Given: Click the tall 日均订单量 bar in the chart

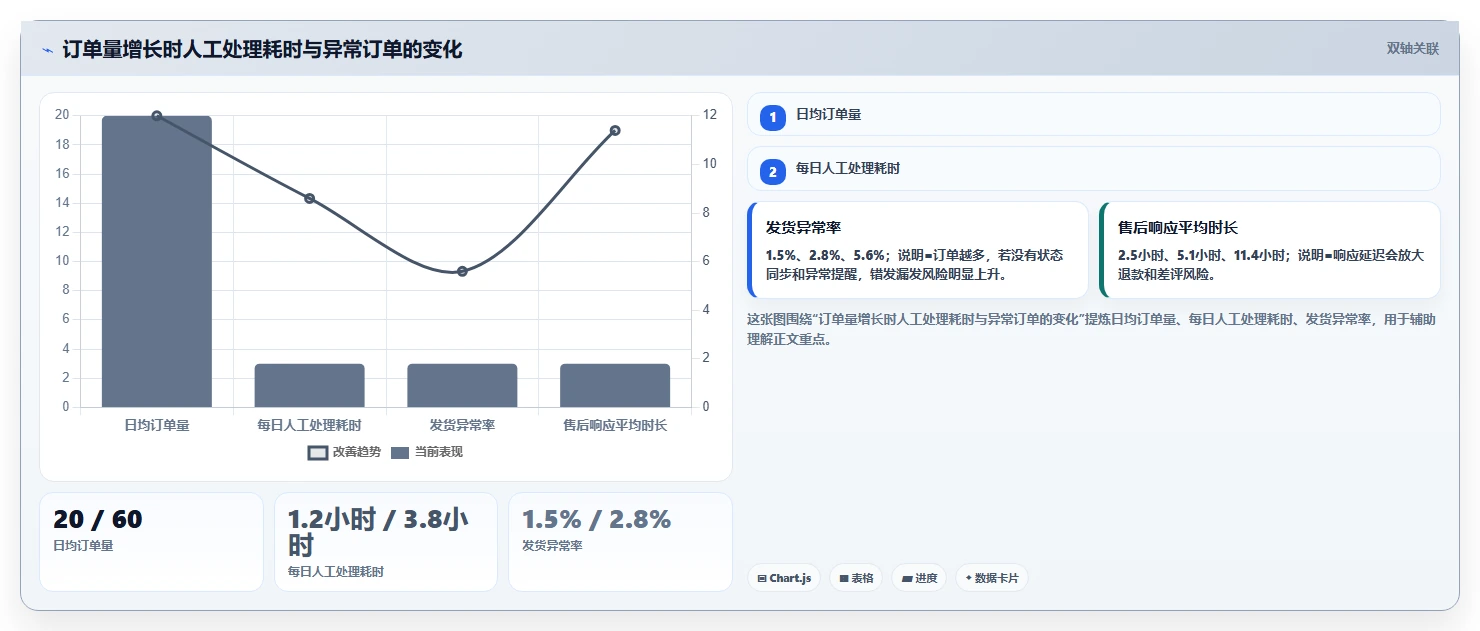Looking at the screenshot, I should (157, 261).
